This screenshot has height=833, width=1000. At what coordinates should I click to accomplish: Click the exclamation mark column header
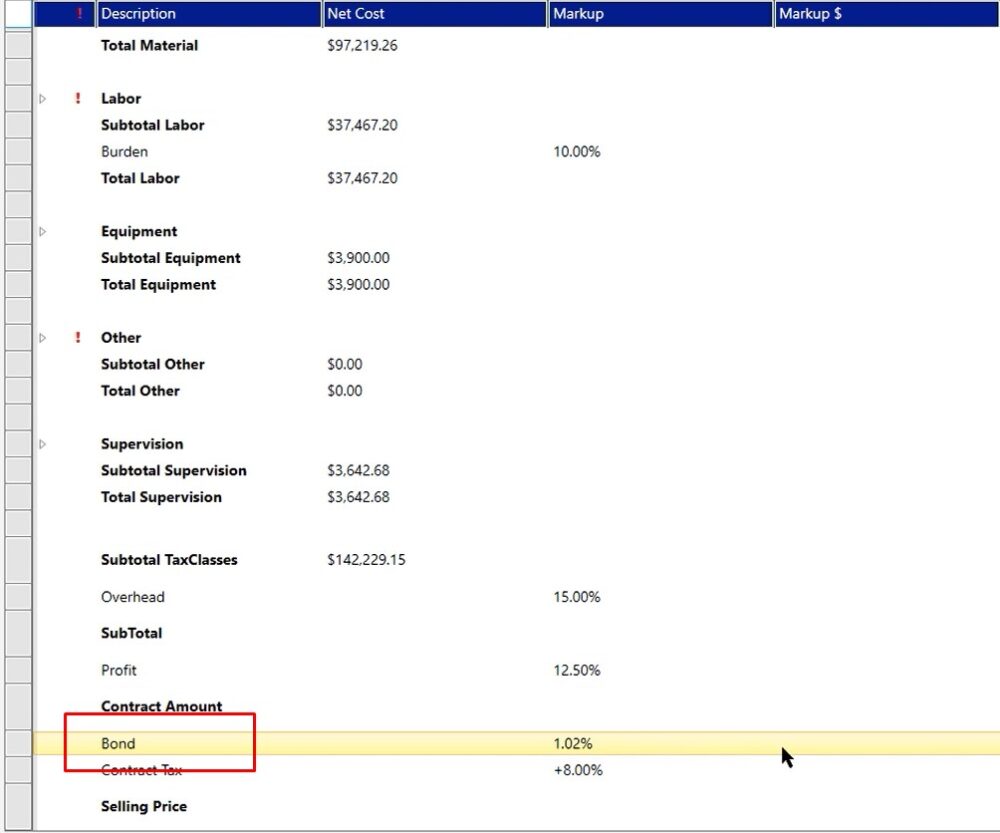(x=79, y=14)
